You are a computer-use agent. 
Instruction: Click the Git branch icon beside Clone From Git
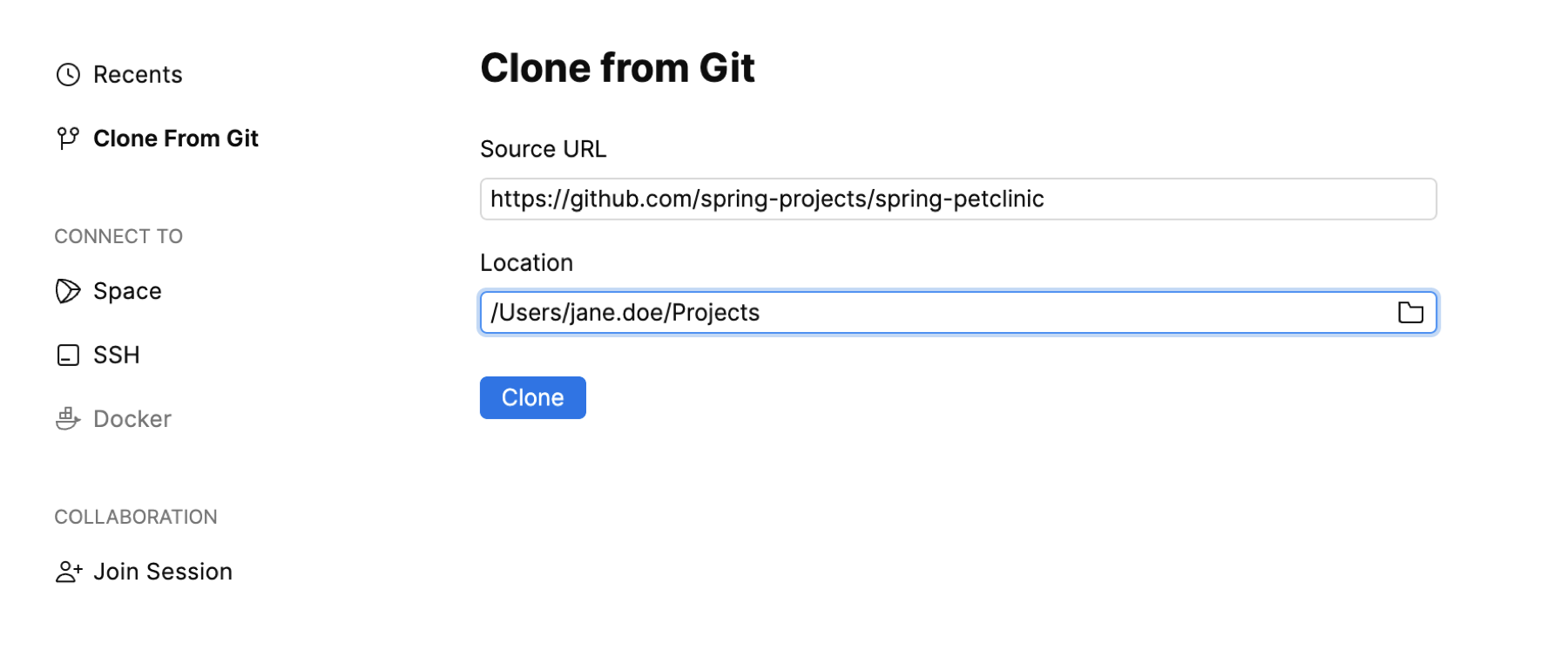67,138
